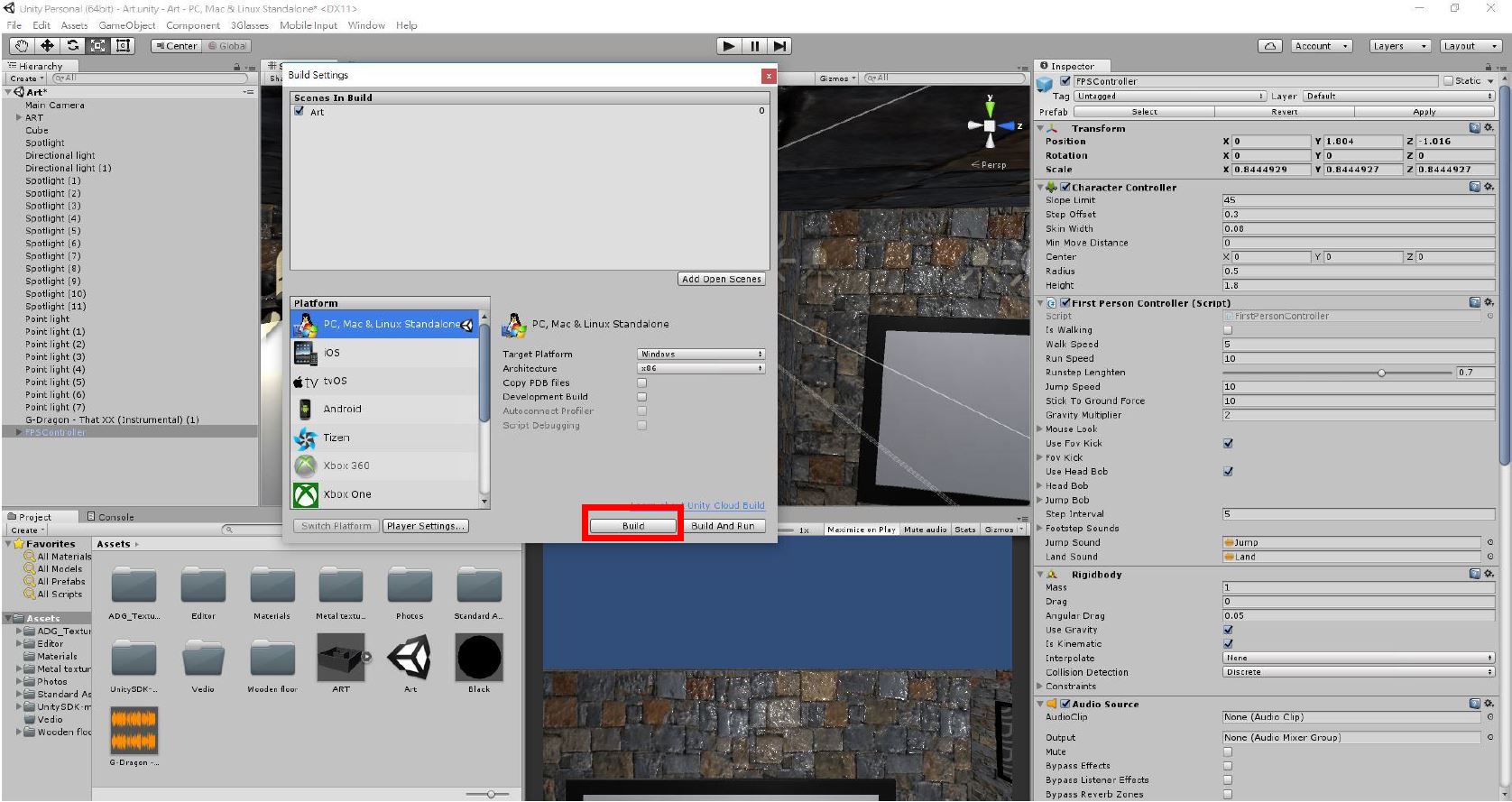The height and width of the screenshot is (802, 1512).
Task: Select Tizen platform in list
Action: point(385,438)
